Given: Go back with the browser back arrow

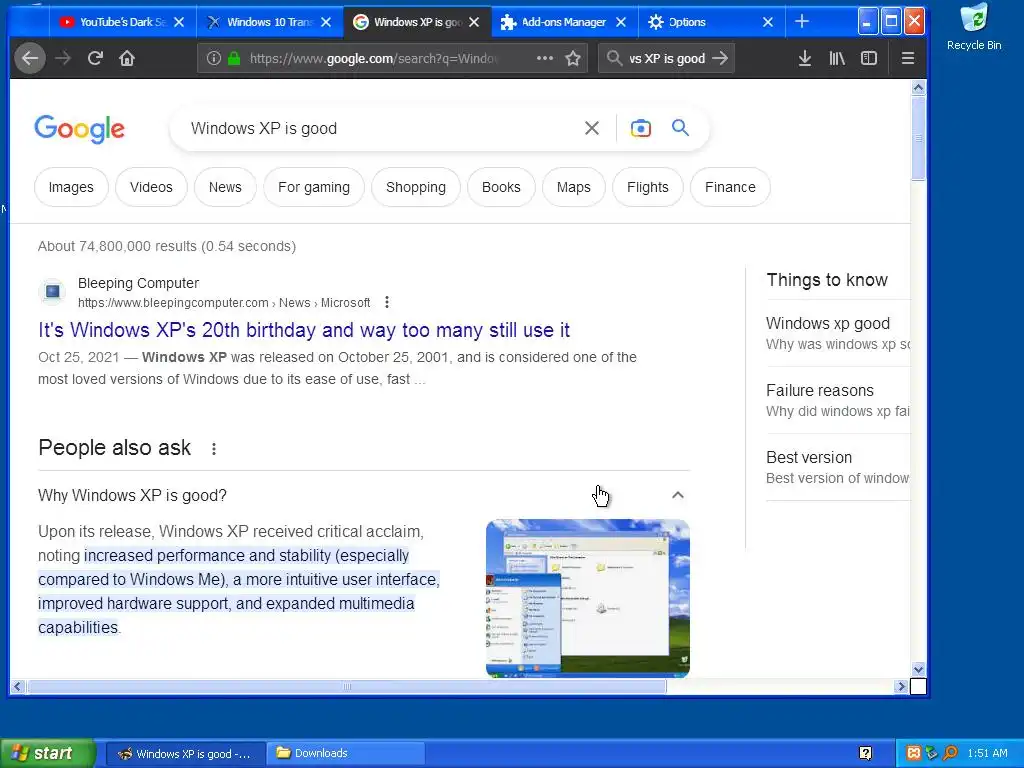Looking at the screenshot, I should pos(30,58).
